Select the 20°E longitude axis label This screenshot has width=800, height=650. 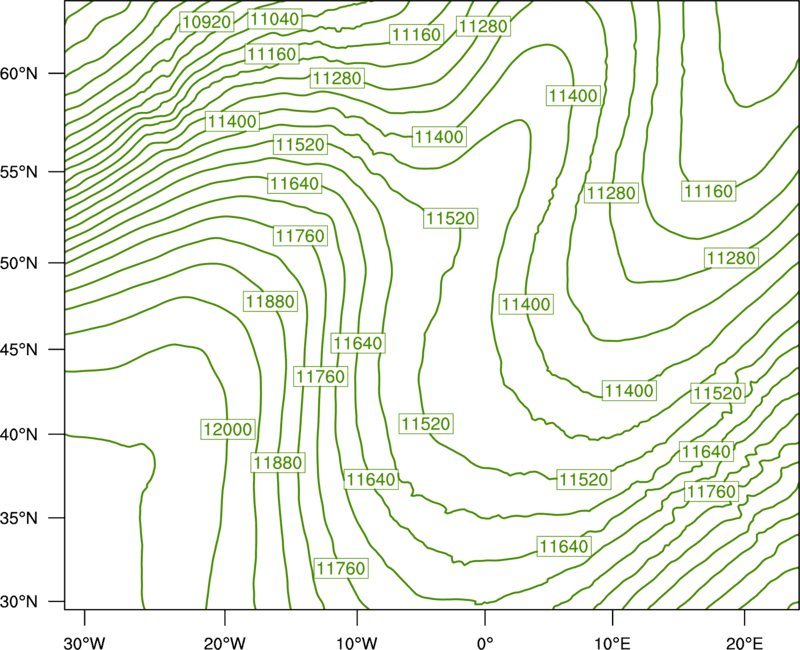[744, 643]
